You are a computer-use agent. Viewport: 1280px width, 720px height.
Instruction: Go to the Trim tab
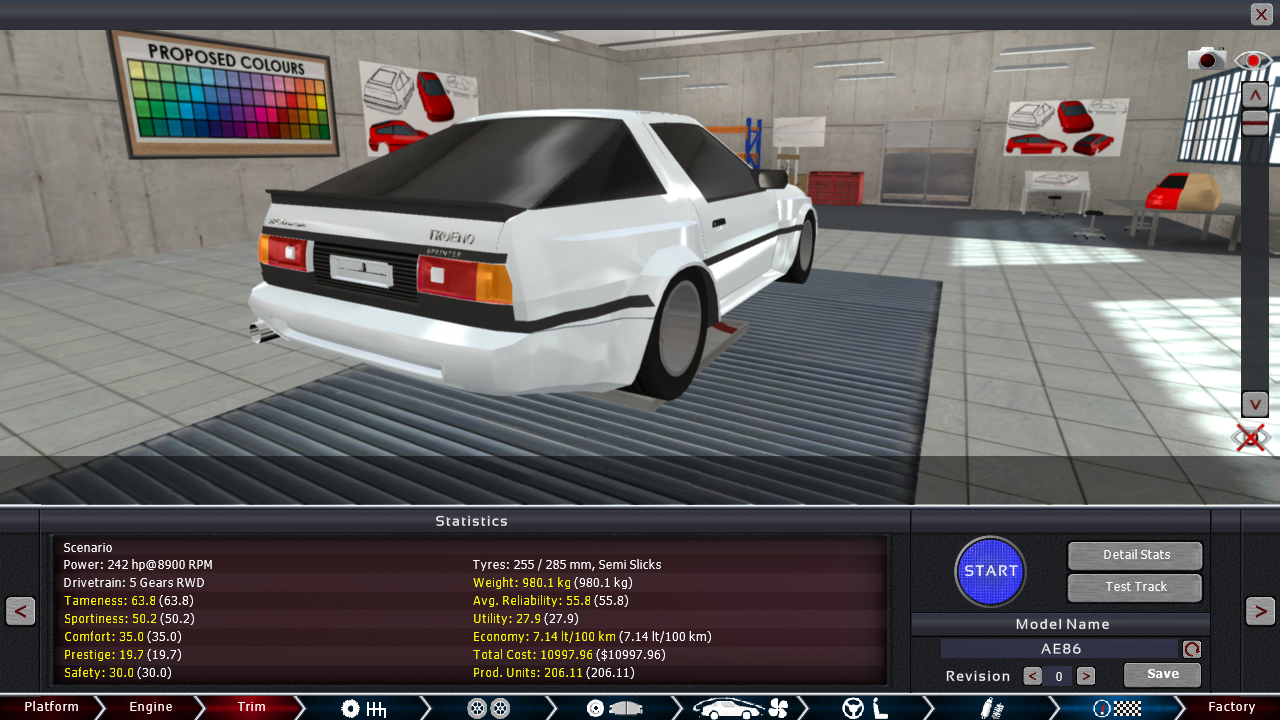pyautogui.click(x=252, y=707)
